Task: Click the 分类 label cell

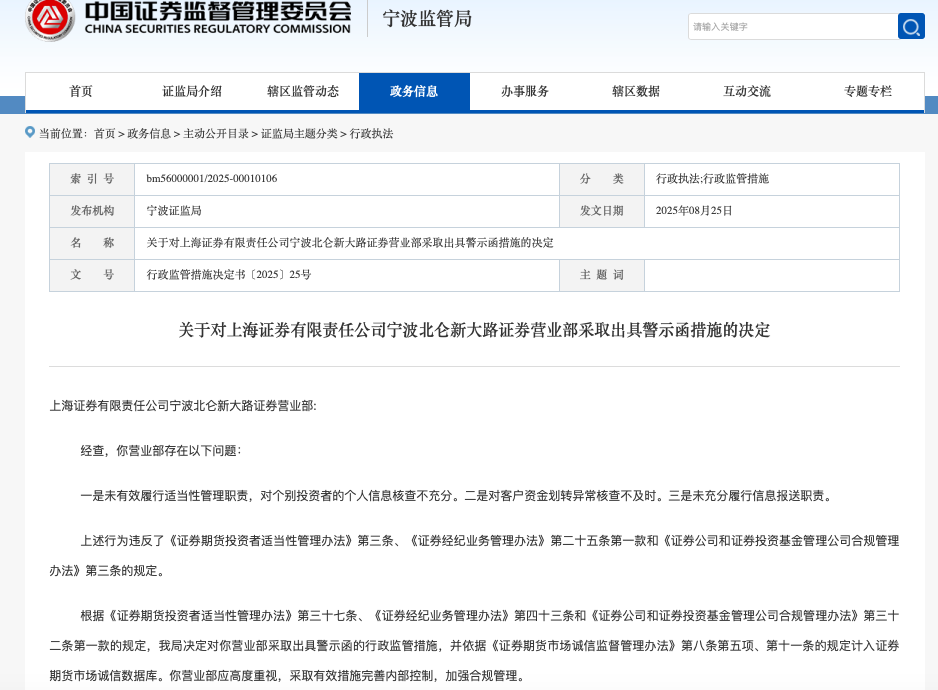Action: click(x=602, y=179)
